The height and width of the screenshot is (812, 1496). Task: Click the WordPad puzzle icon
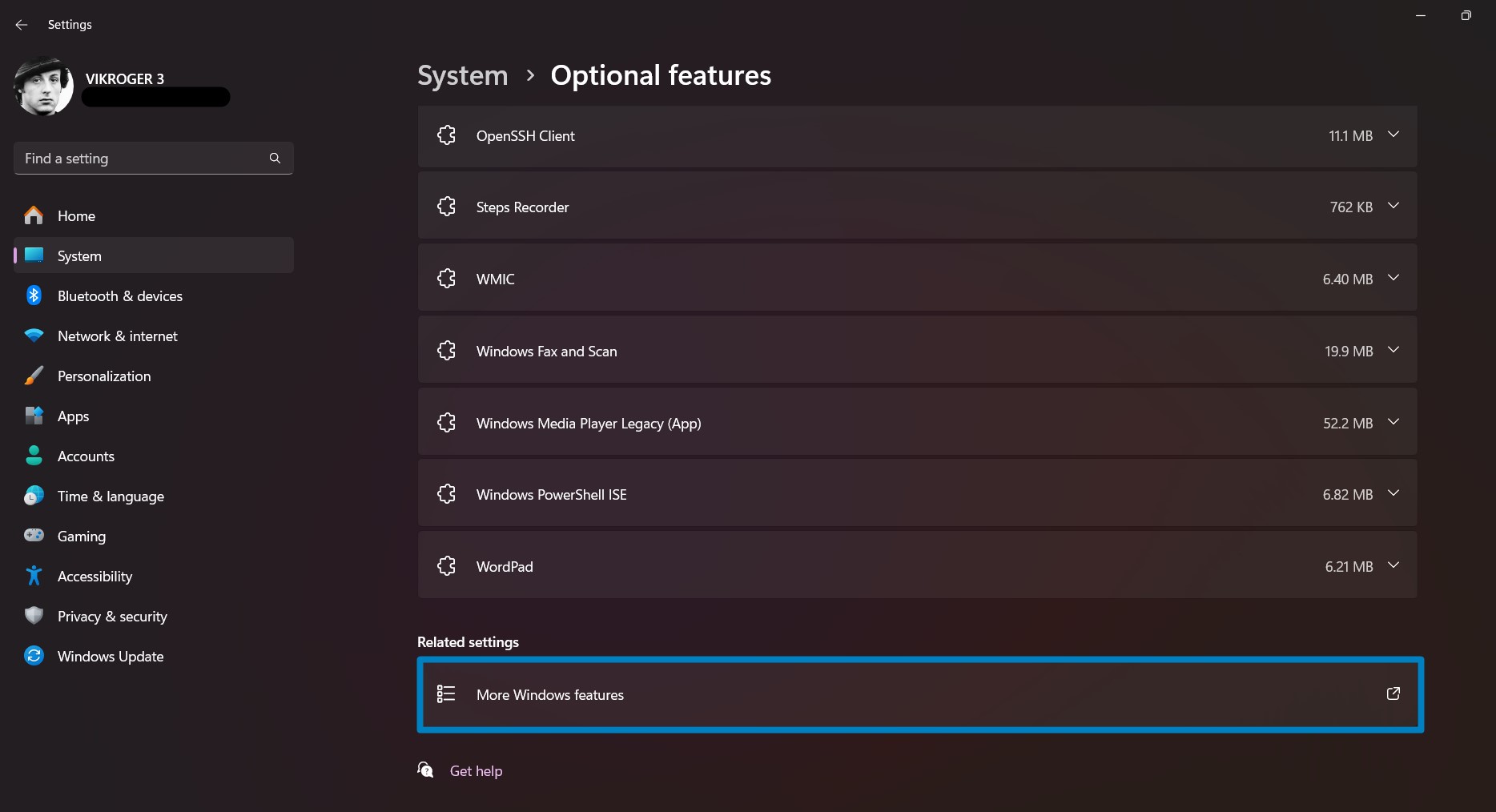click(x=446, y=566)
